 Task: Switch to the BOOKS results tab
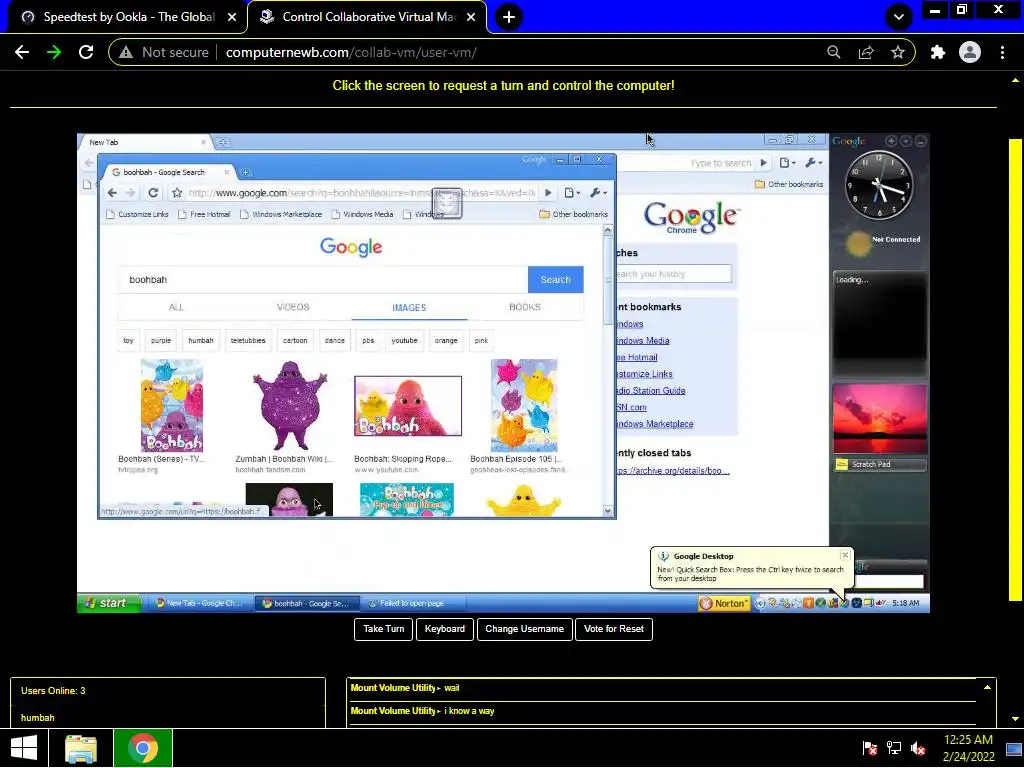(524, 307)
